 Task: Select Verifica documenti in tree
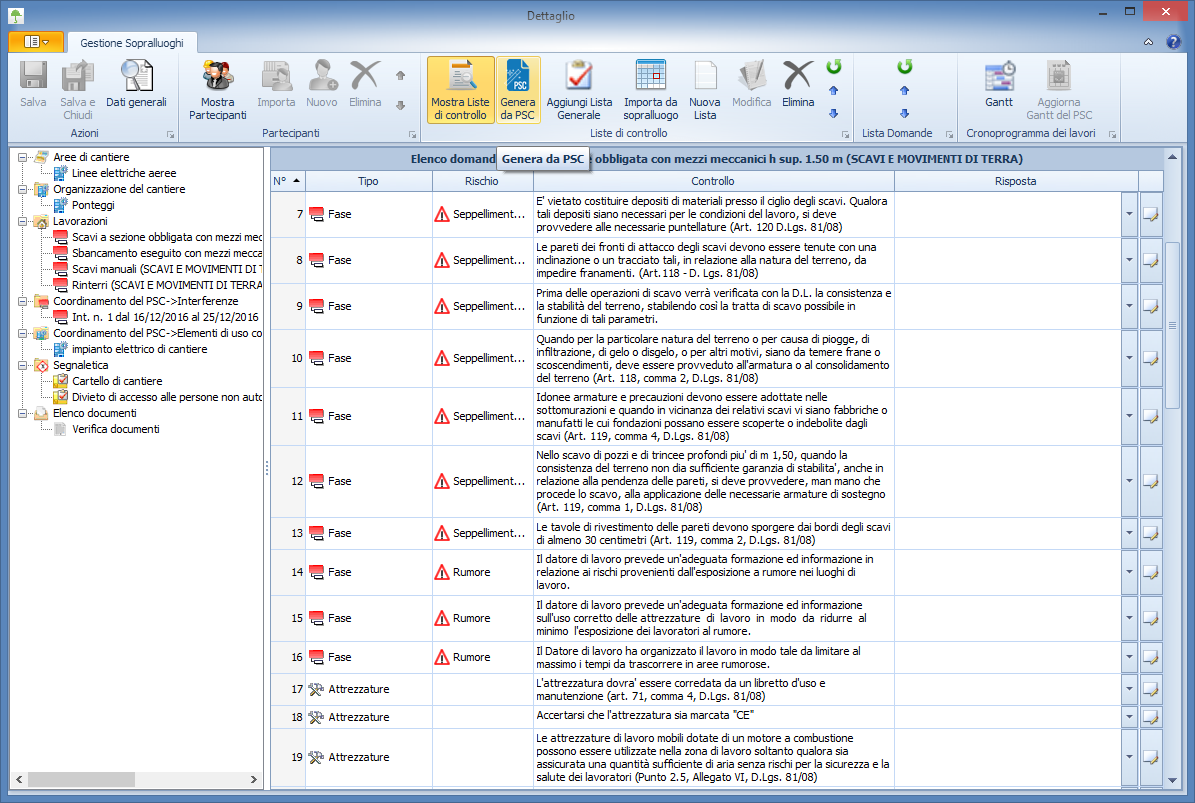click(x=115, y=429)
